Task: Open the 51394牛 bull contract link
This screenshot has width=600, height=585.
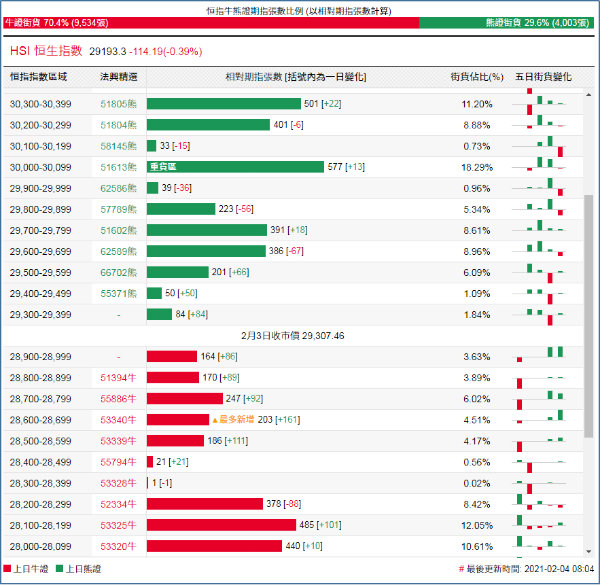Action: coord(119,377)
